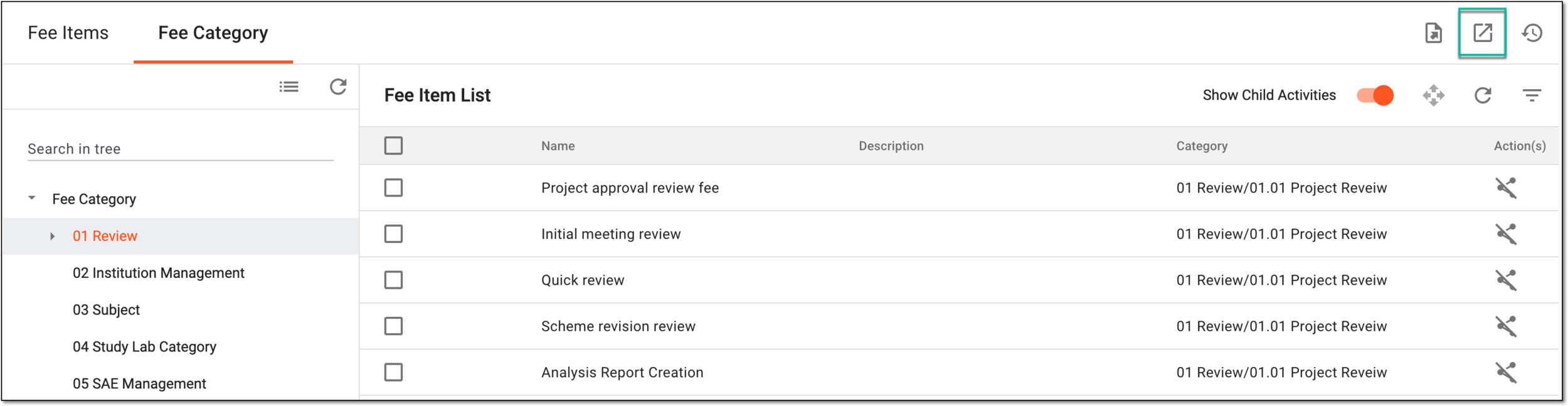The image size is (1568, 406).
Task: Click the Initial meeting review name
Action: [611, 234]
